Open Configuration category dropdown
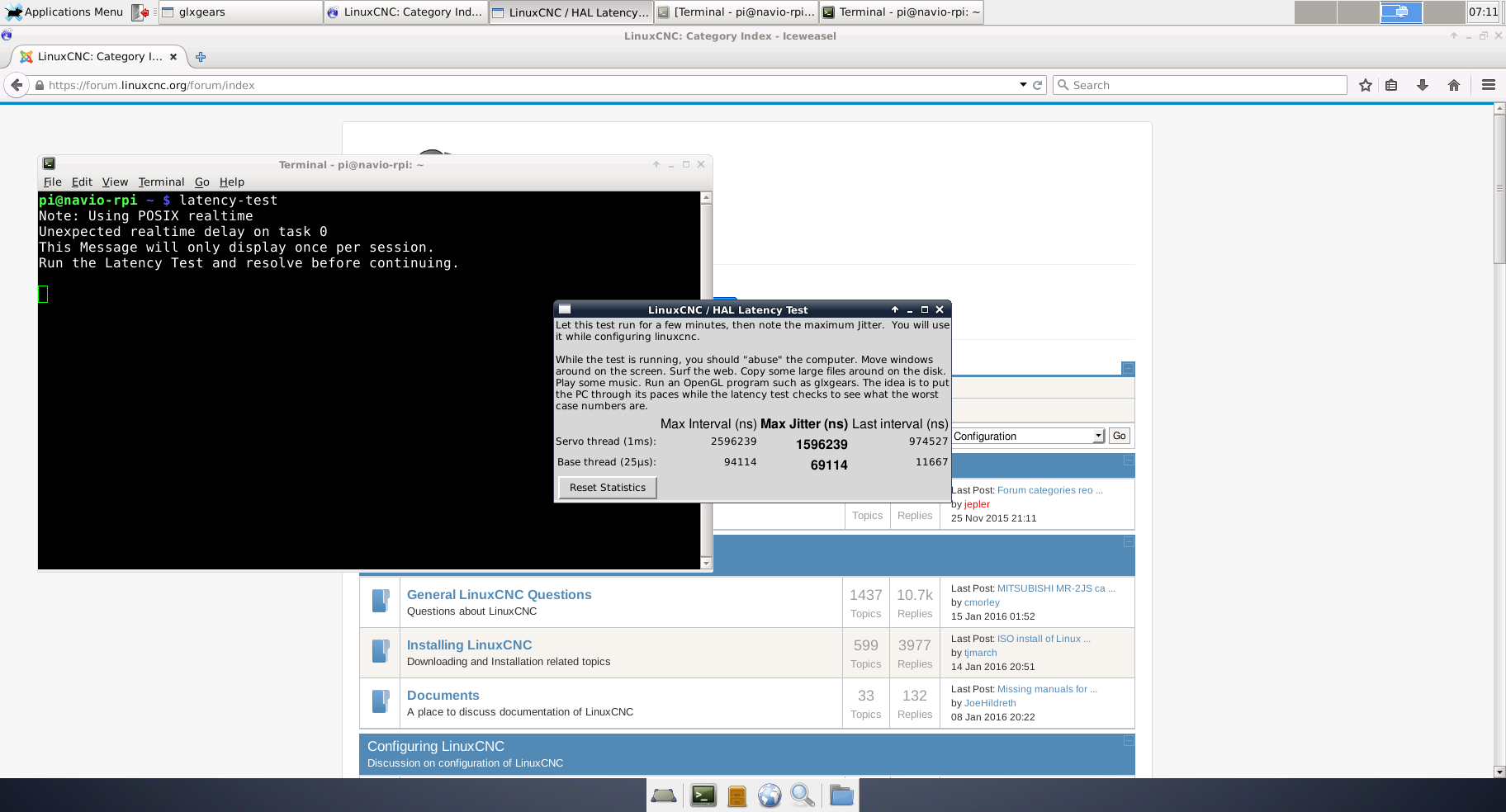Screen dimensions: 1506x812 pos(1028,436)
